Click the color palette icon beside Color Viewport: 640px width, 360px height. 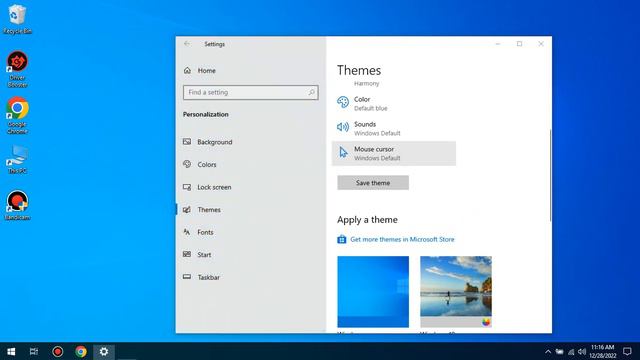[x=343, y=102]
